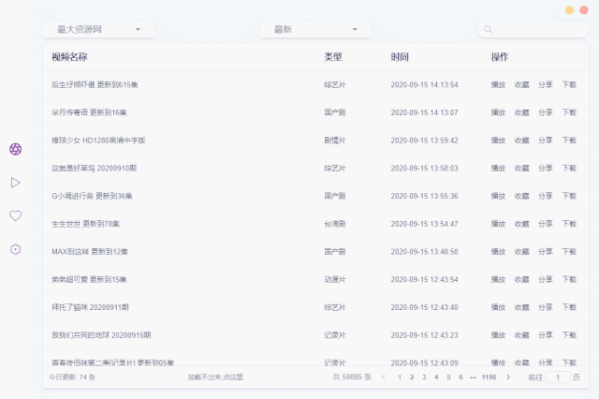Play 致我们共同的地球 20200915期
Image resolution: width=599 pixels, height=399 pixels.
pyautogui.click(x=498, y=335)
